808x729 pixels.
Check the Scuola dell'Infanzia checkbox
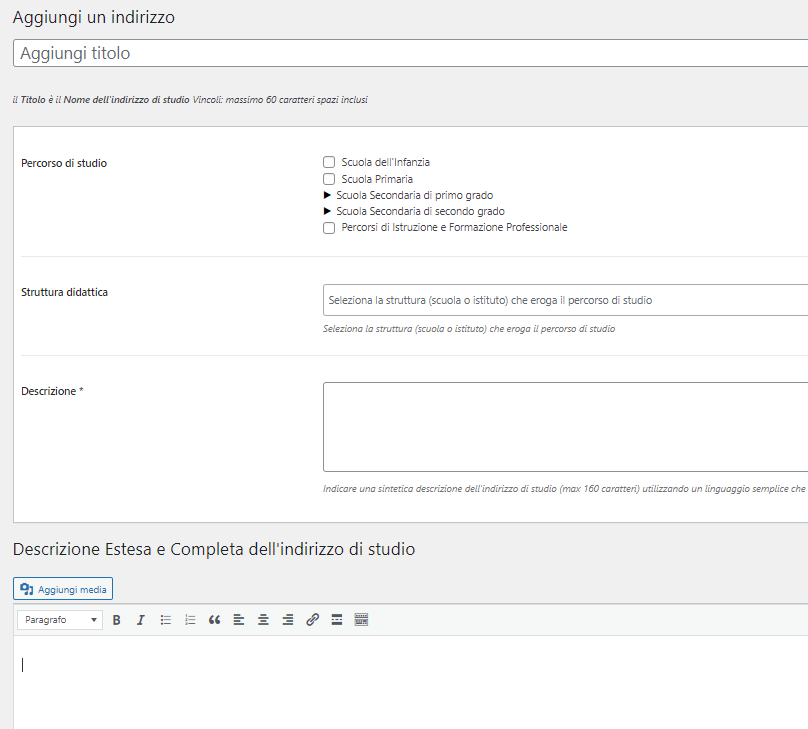329,162
